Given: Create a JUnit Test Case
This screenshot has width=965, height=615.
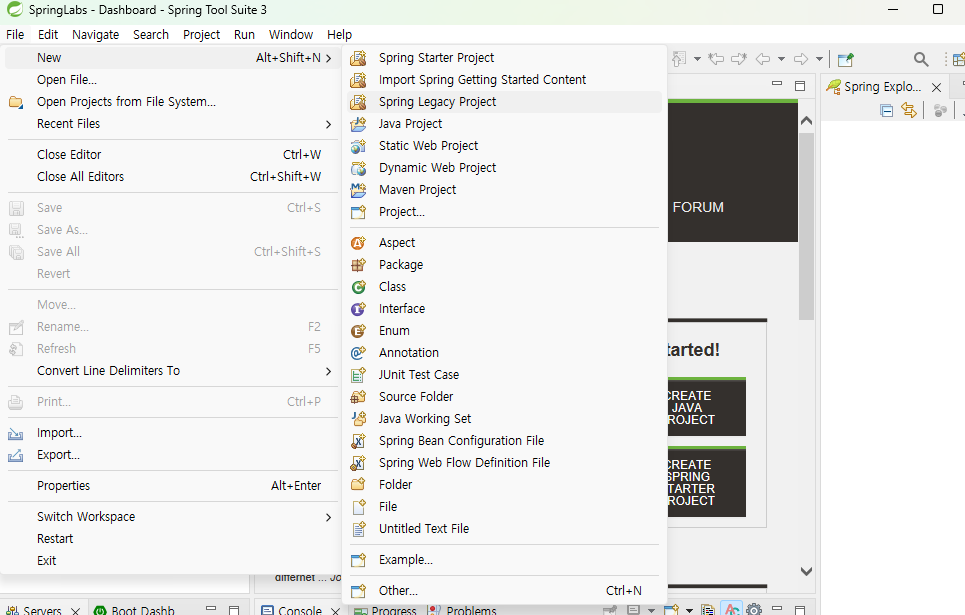Looking at the screenshot, I should [504, 375].
